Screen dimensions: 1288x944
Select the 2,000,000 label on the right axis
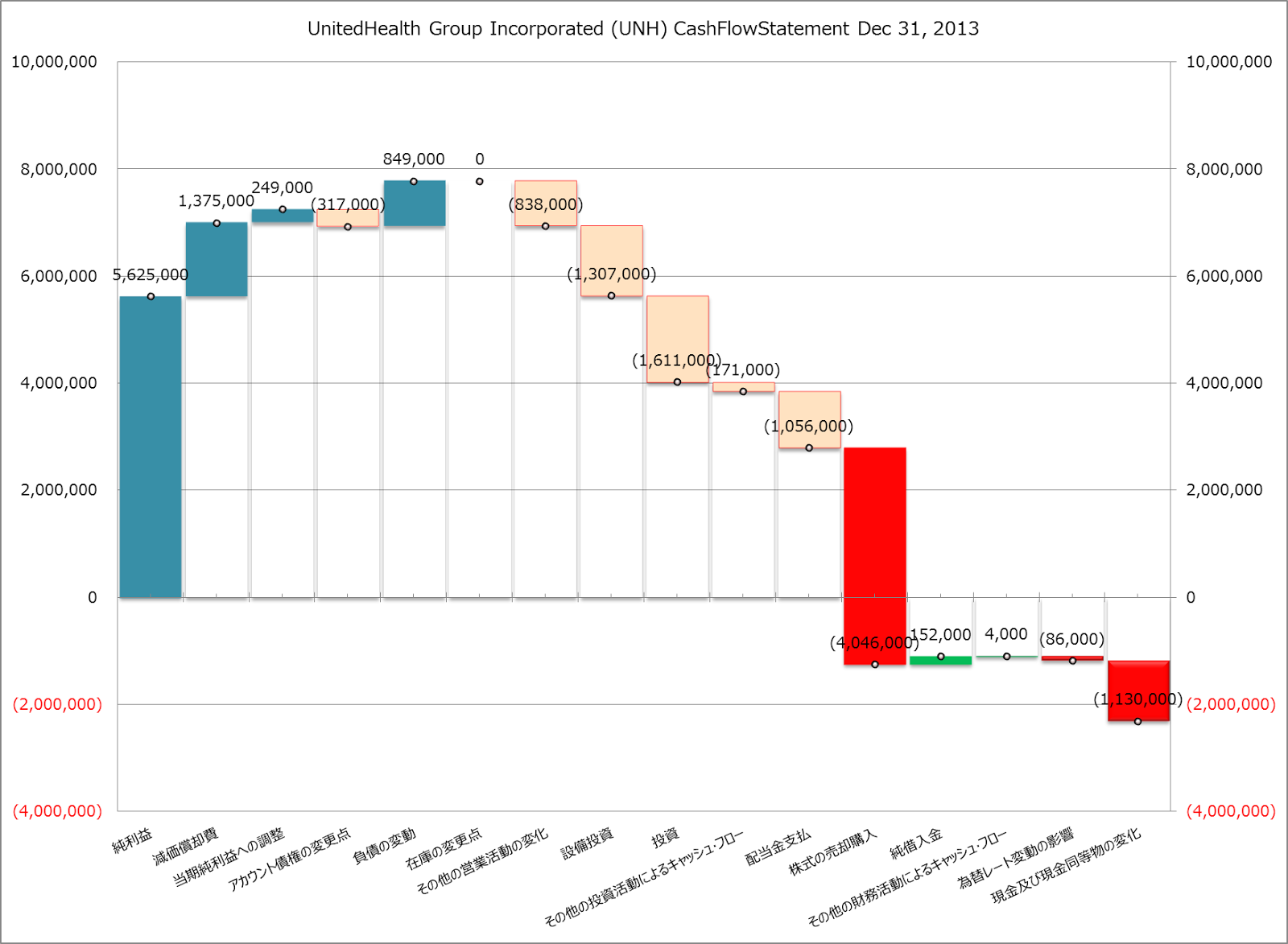coord(1224,490)
